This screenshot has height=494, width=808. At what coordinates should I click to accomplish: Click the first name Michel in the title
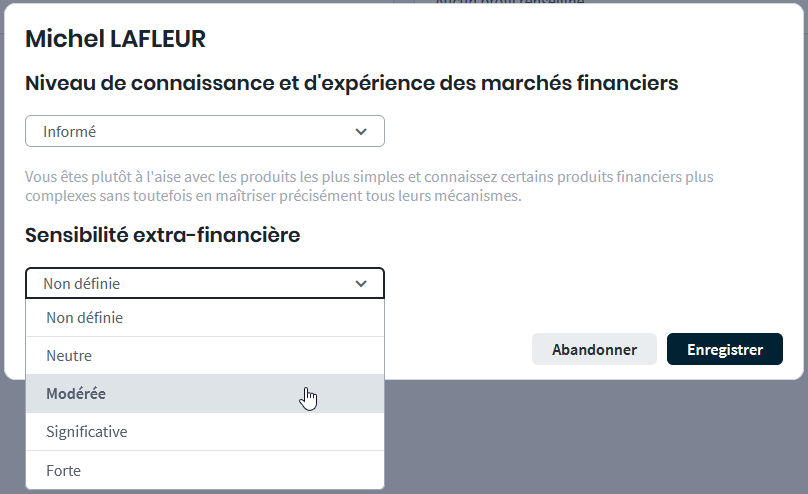(60, 39)
